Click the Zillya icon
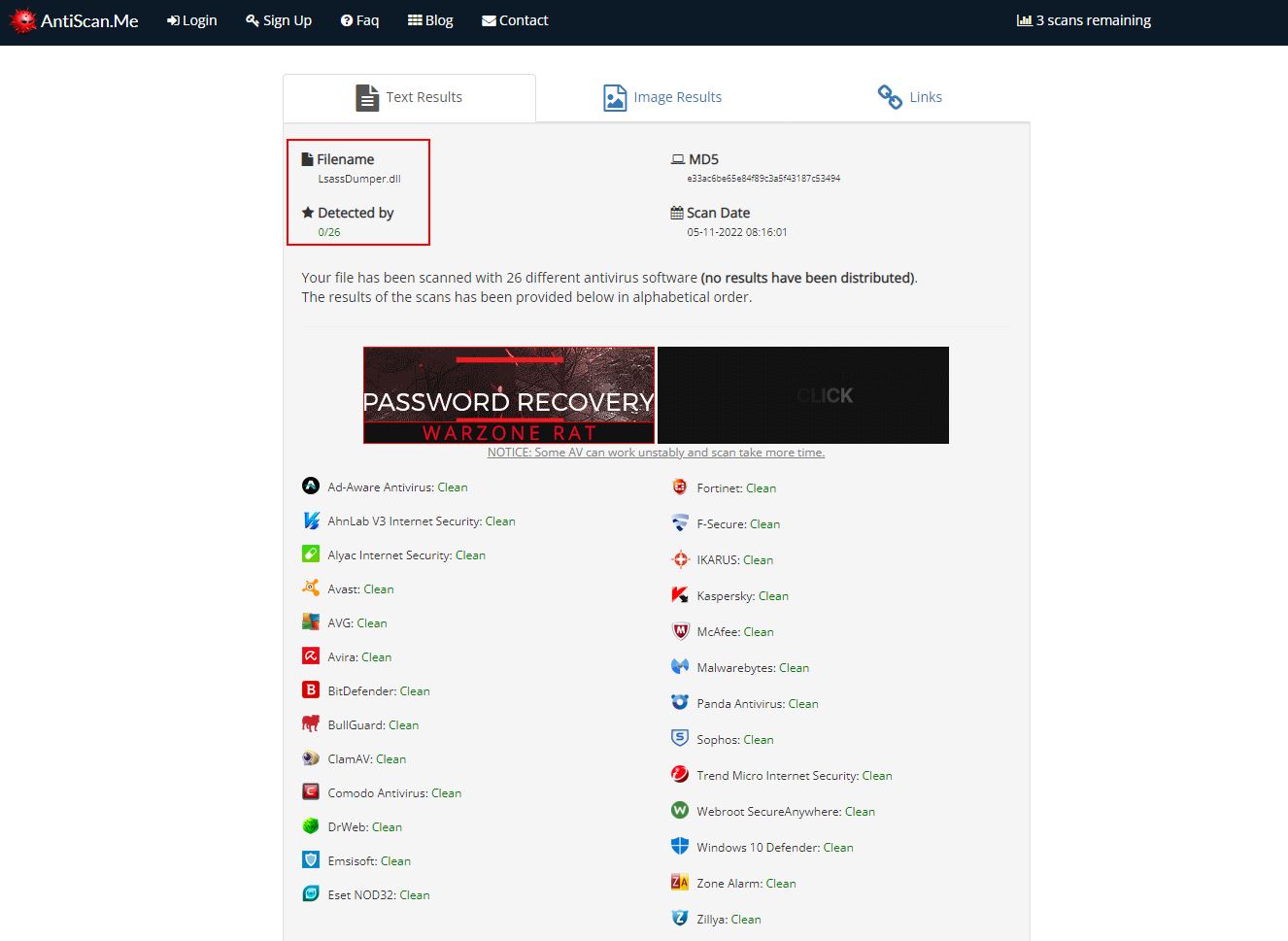Screen dimensions: 1288x941 pos(680,918)
